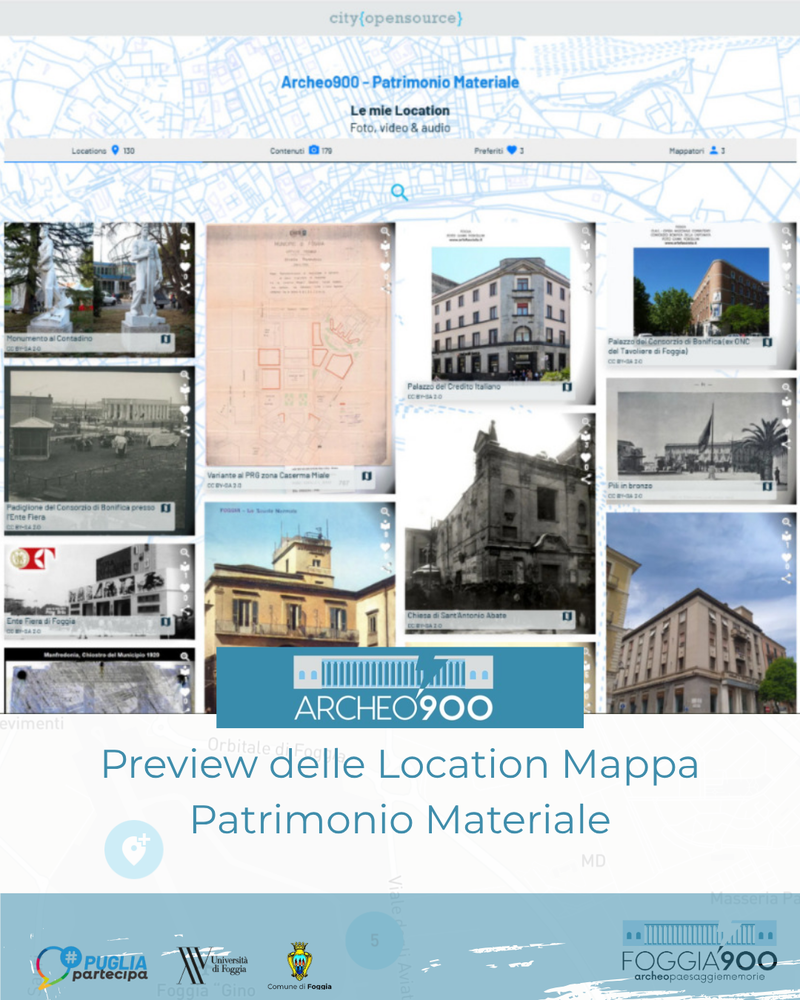Open contents reader for Padiglione del Consorzio
Viewport: 800px width, 1000px height.
pyautogui.click(x=185, y=390)
